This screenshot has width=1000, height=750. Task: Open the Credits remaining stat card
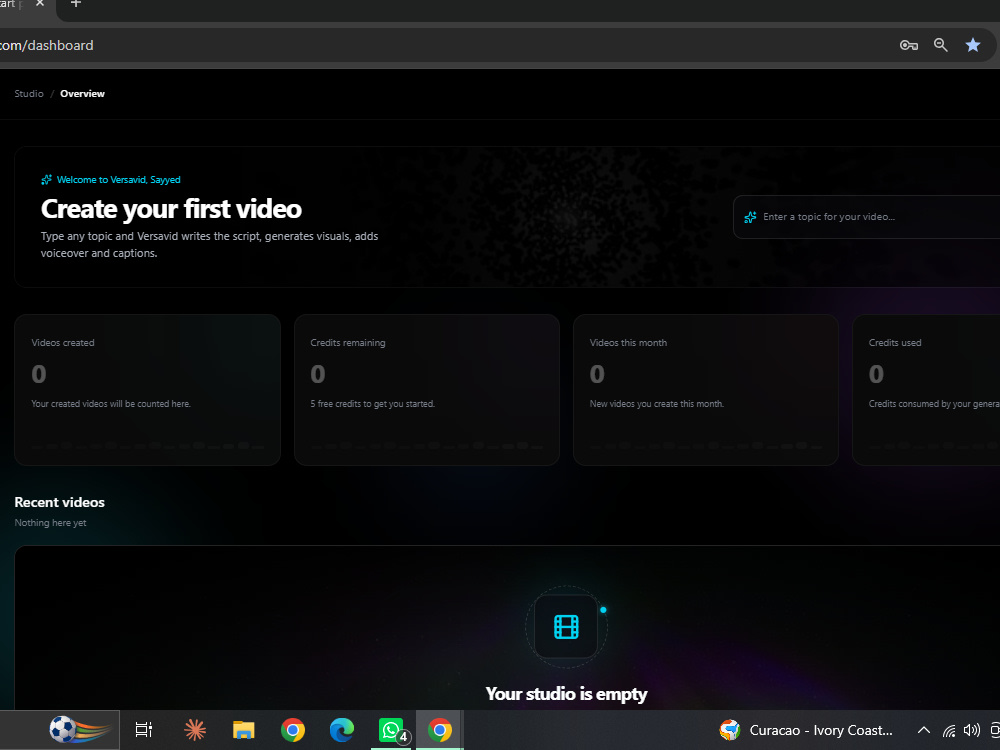(427, 390)
